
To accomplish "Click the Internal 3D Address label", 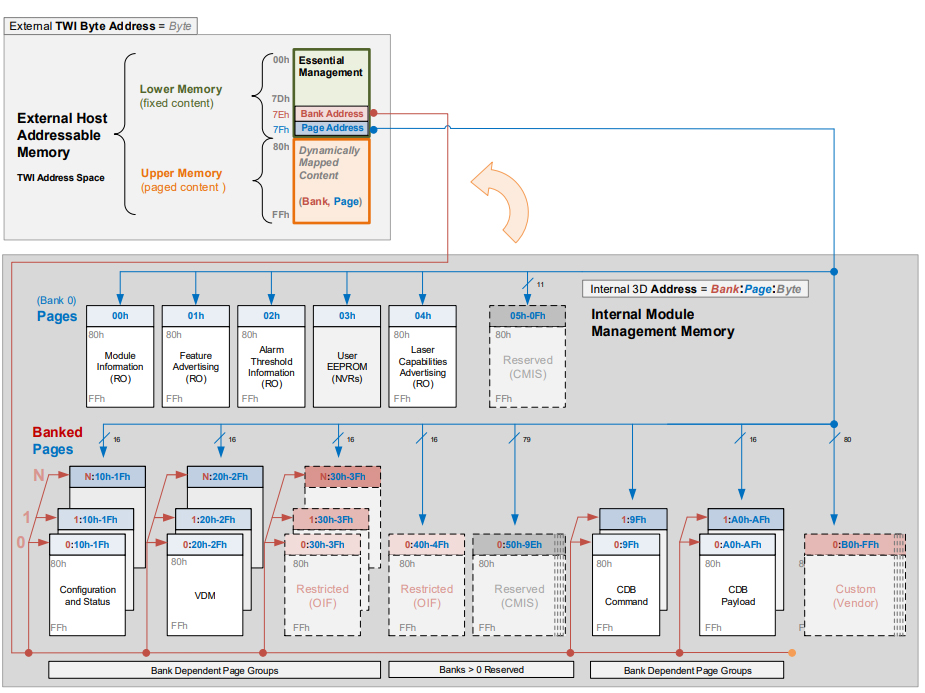I will pos(695,289).
